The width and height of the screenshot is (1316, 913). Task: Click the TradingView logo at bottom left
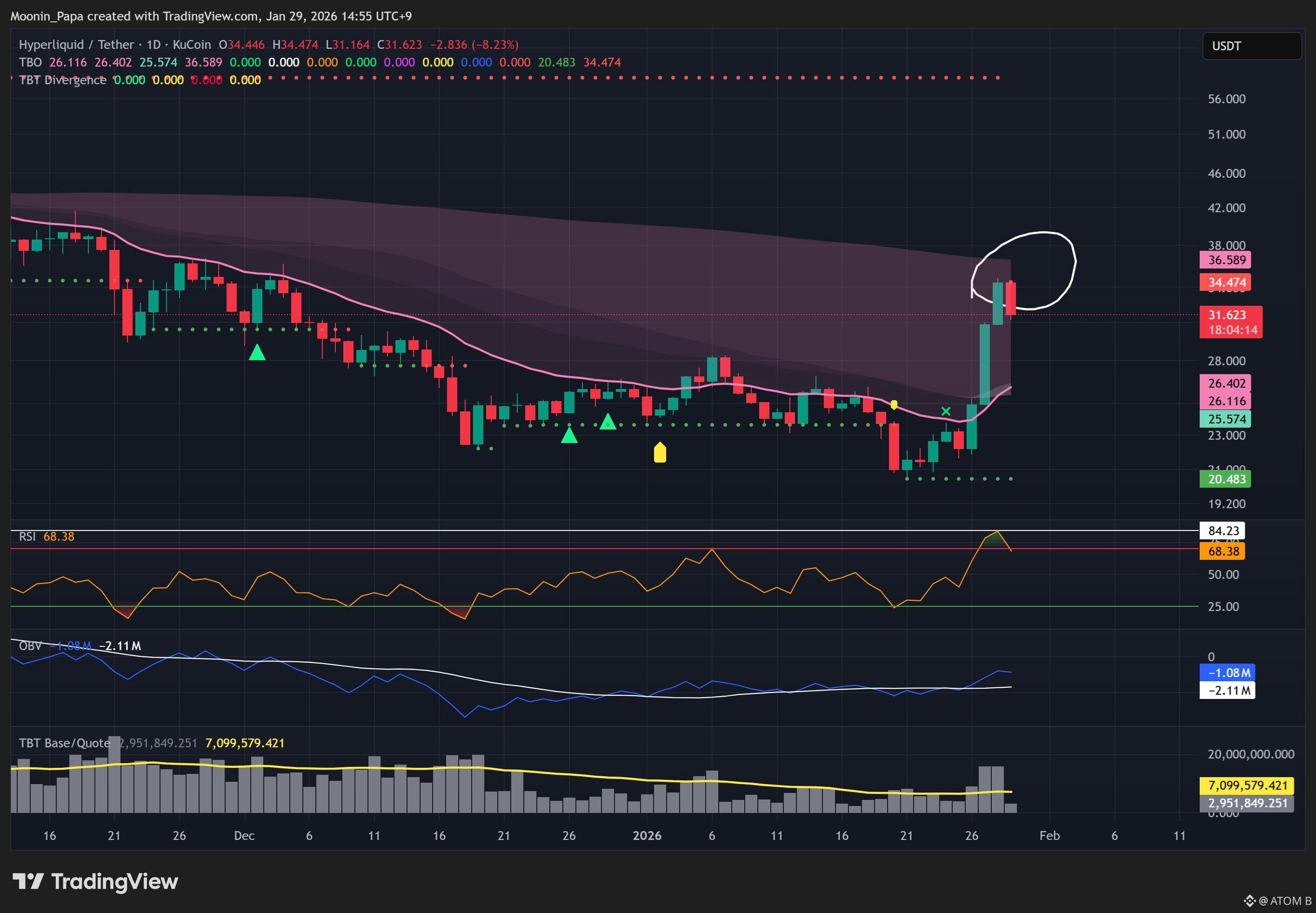[x=95, y=881]
